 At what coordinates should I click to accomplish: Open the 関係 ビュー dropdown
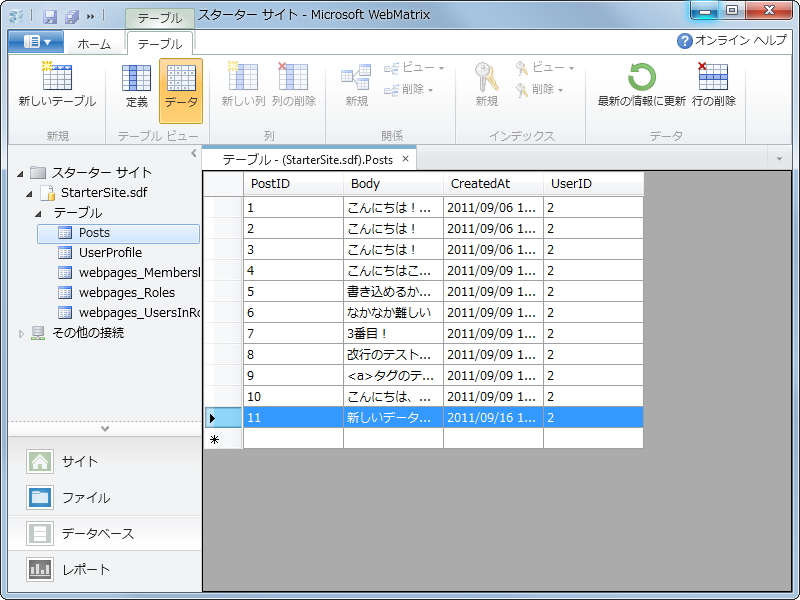click(414, 67)
